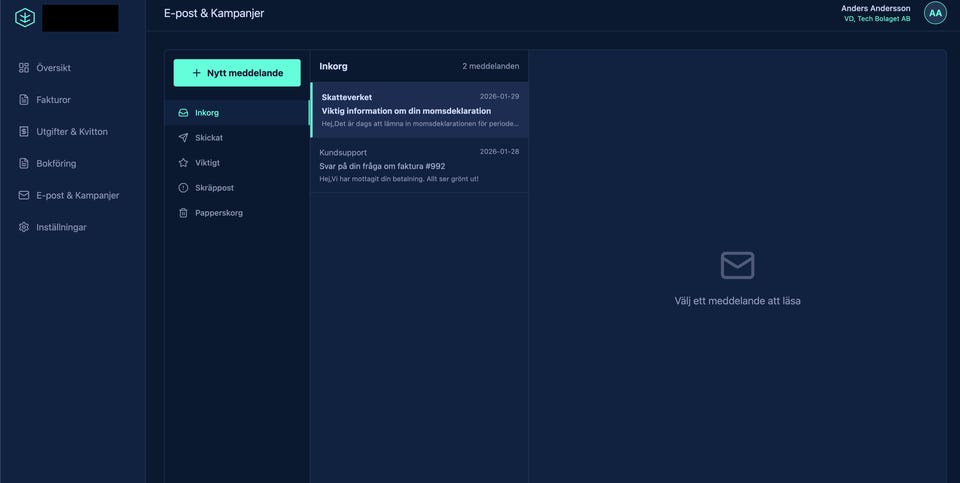Click the plus icon in Nytt meddelande
Viewport: 960px width, 483px height.
pyautogui.click(x=197, y=73)
